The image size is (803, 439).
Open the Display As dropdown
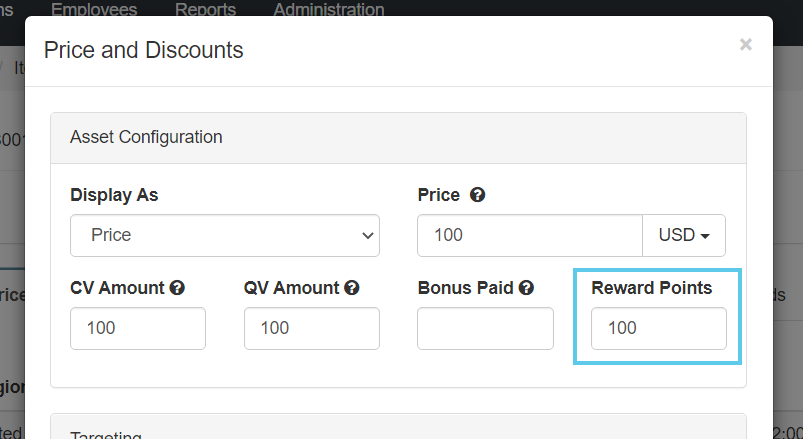click(225, 236)
